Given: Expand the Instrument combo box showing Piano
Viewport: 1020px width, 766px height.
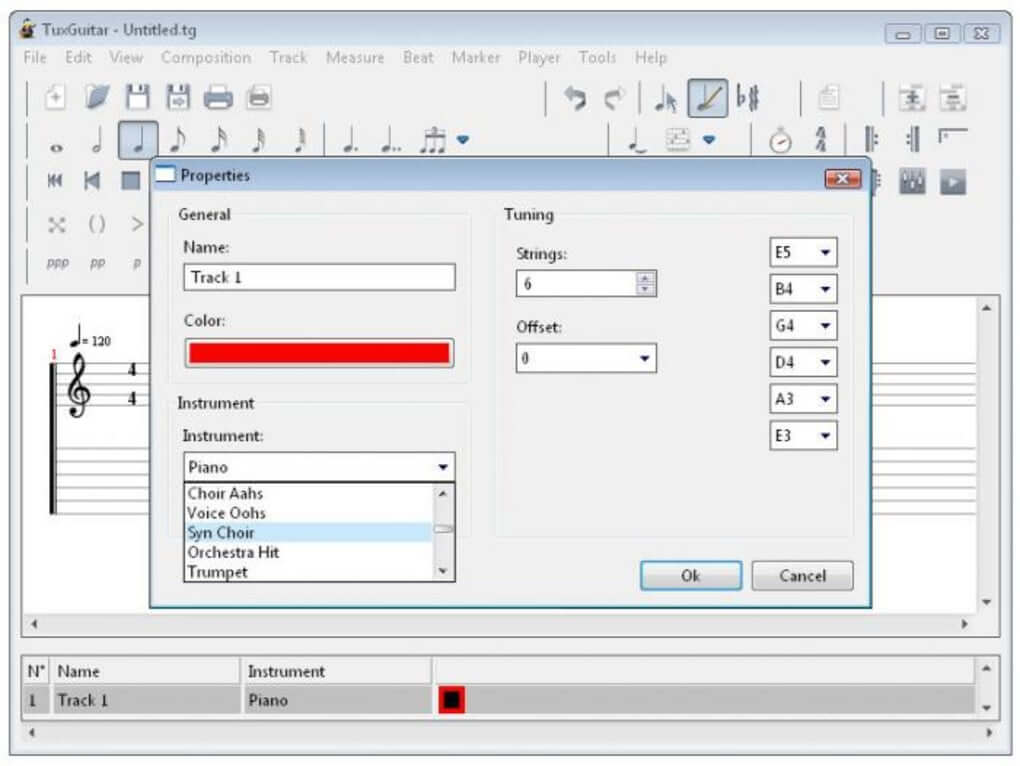Looking at the screenshot, I should point(442,467).
